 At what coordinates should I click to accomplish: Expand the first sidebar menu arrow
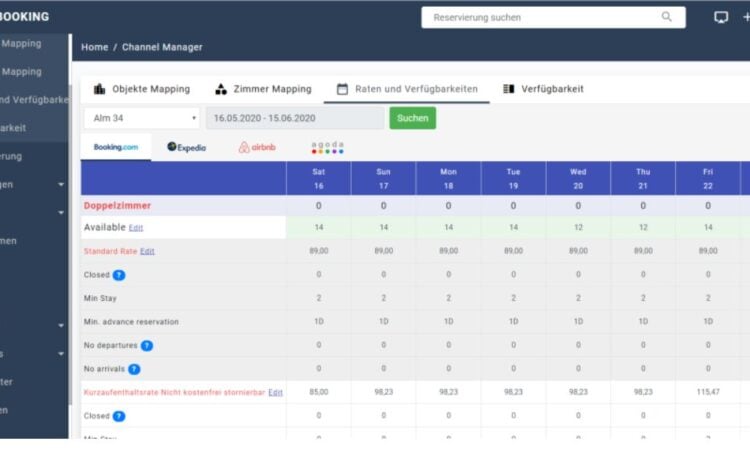(x=61, y=185)
